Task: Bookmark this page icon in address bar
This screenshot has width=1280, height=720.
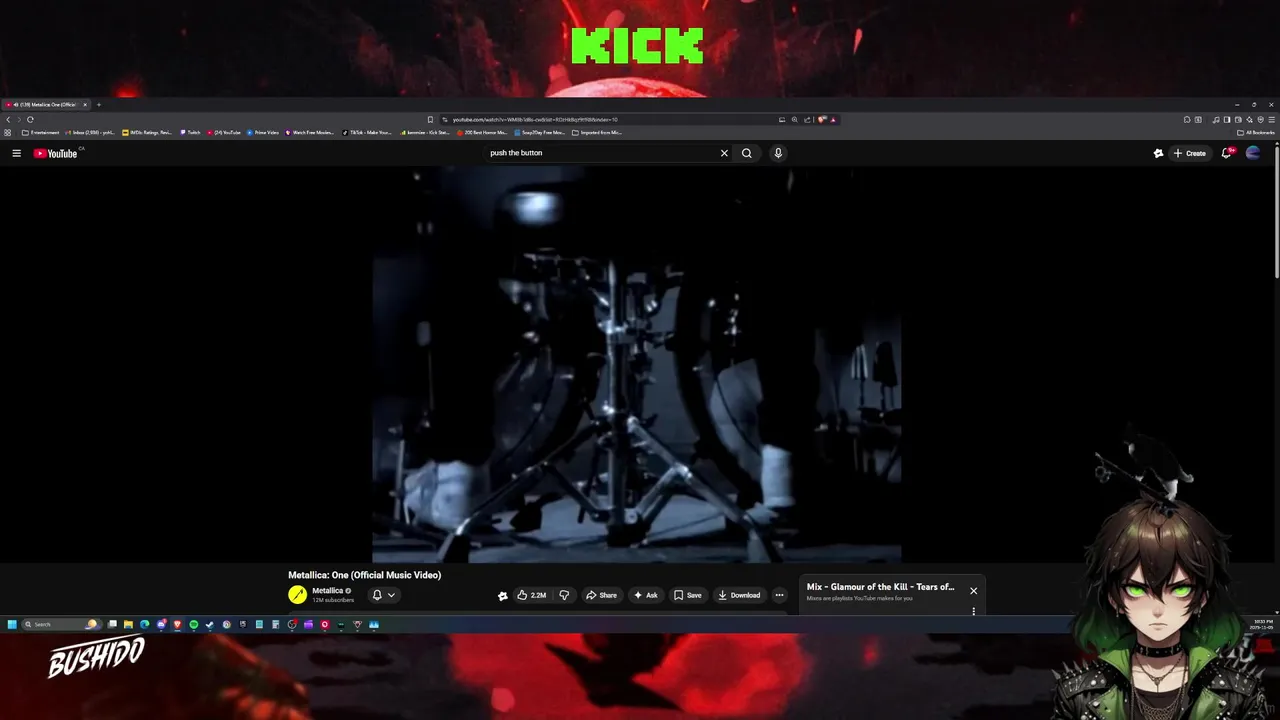Action: (x=430, y=119)
